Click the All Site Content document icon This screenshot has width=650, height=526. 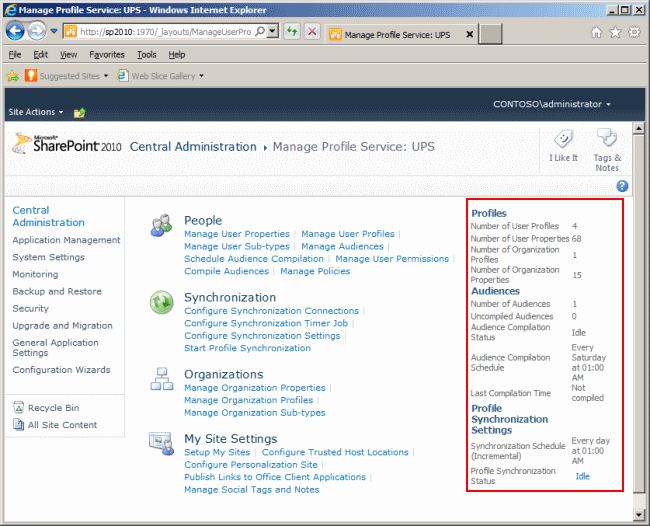pos(18,424)
